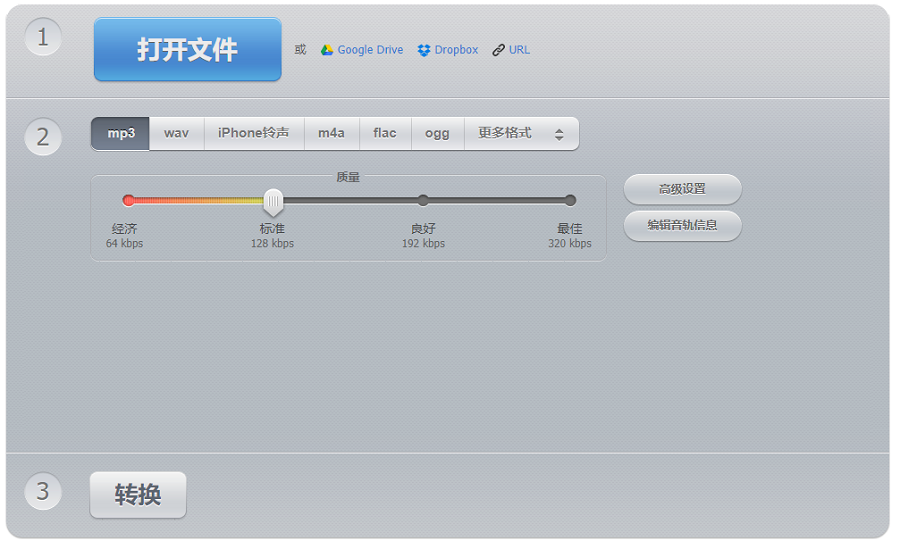Click the 良好 quality label

(x=423, y=229)
